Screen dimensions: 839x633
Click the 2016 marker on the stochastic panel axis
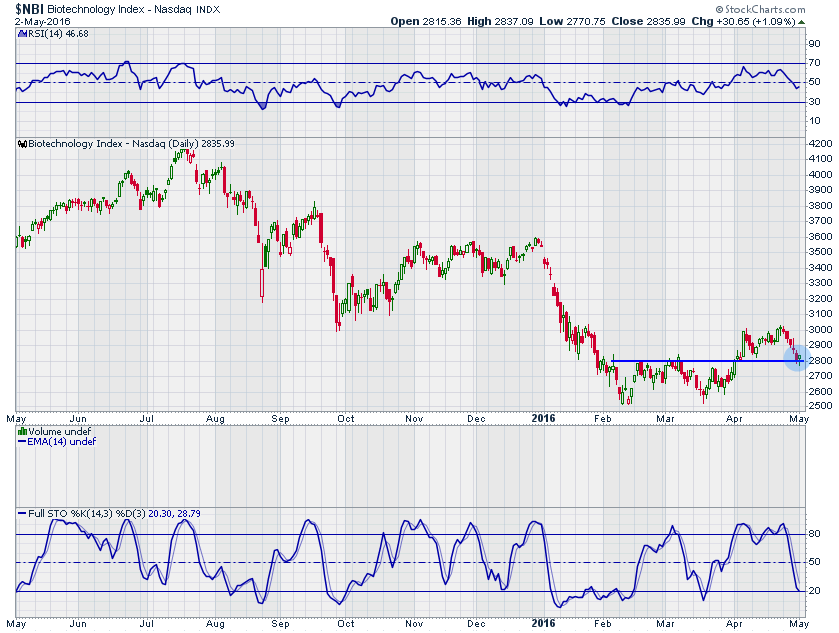pyautogui.click(x=543, y=624)
